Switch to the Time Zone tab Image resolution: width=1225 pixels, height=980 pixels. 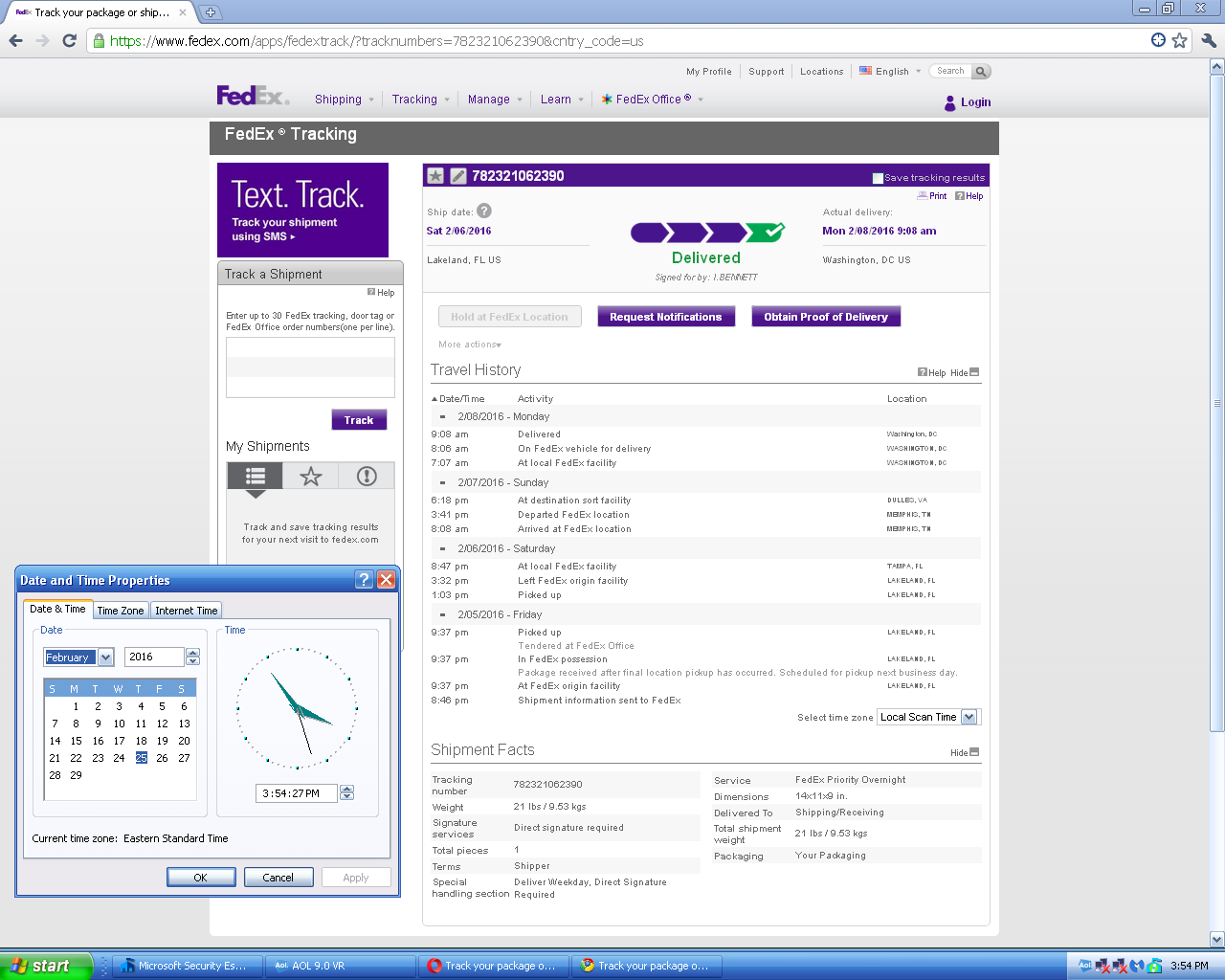coord(121,611)
